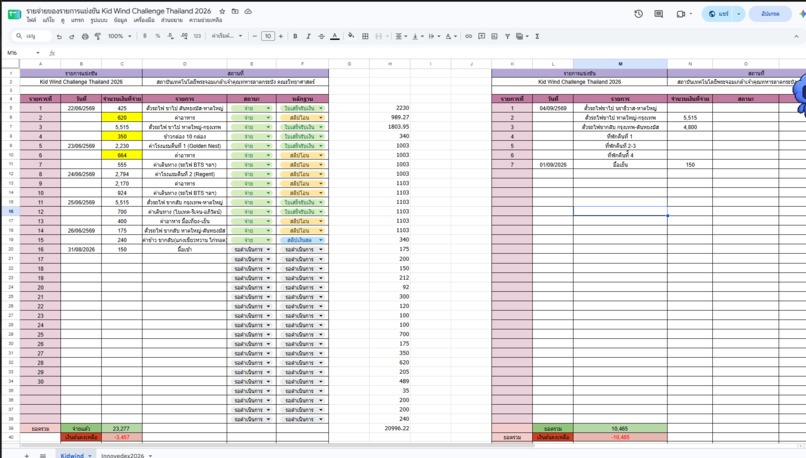Click the button right of Share

(770, 14)
